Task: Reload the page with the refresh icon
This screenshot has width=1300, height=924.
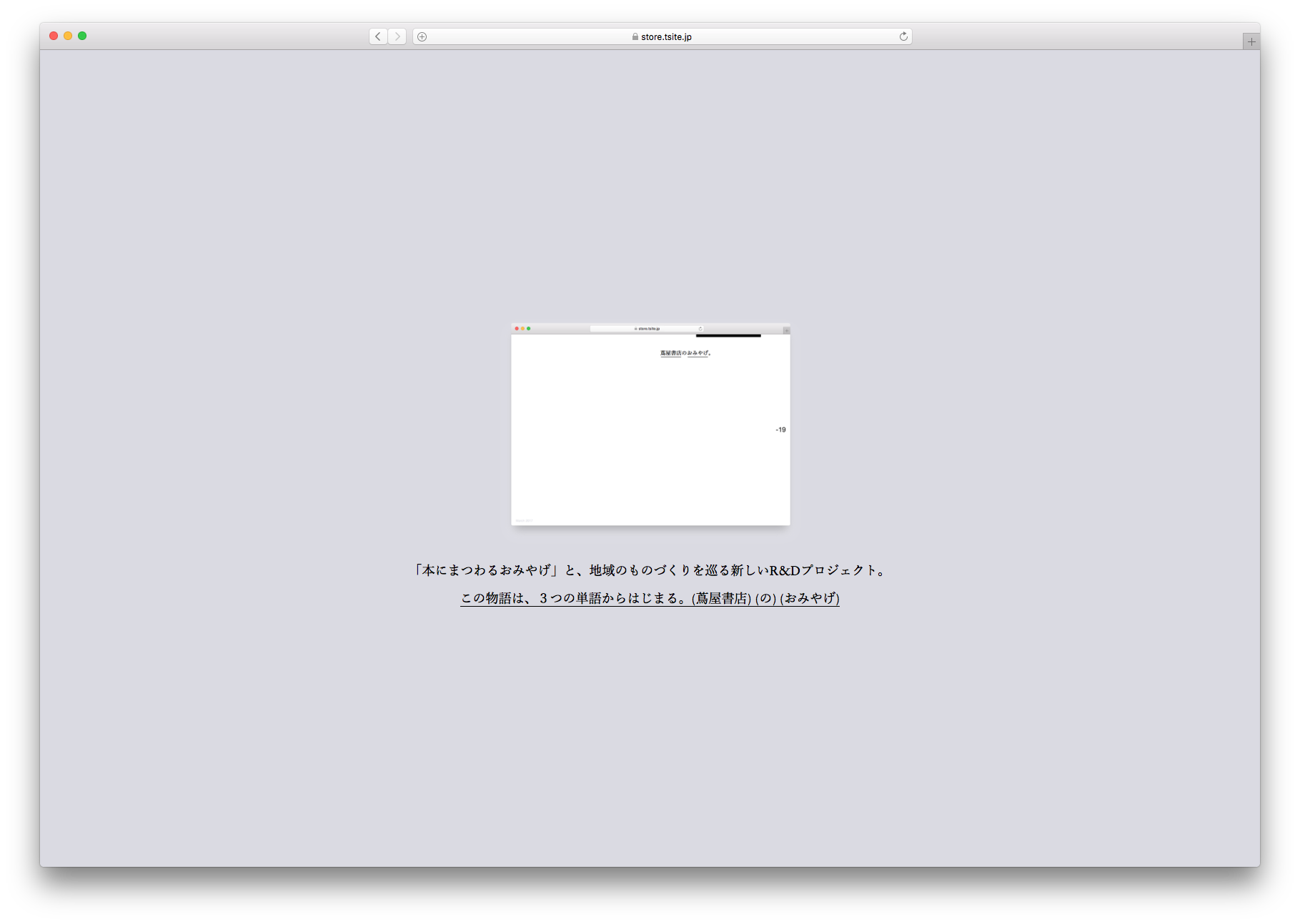Action: point(903,36)
